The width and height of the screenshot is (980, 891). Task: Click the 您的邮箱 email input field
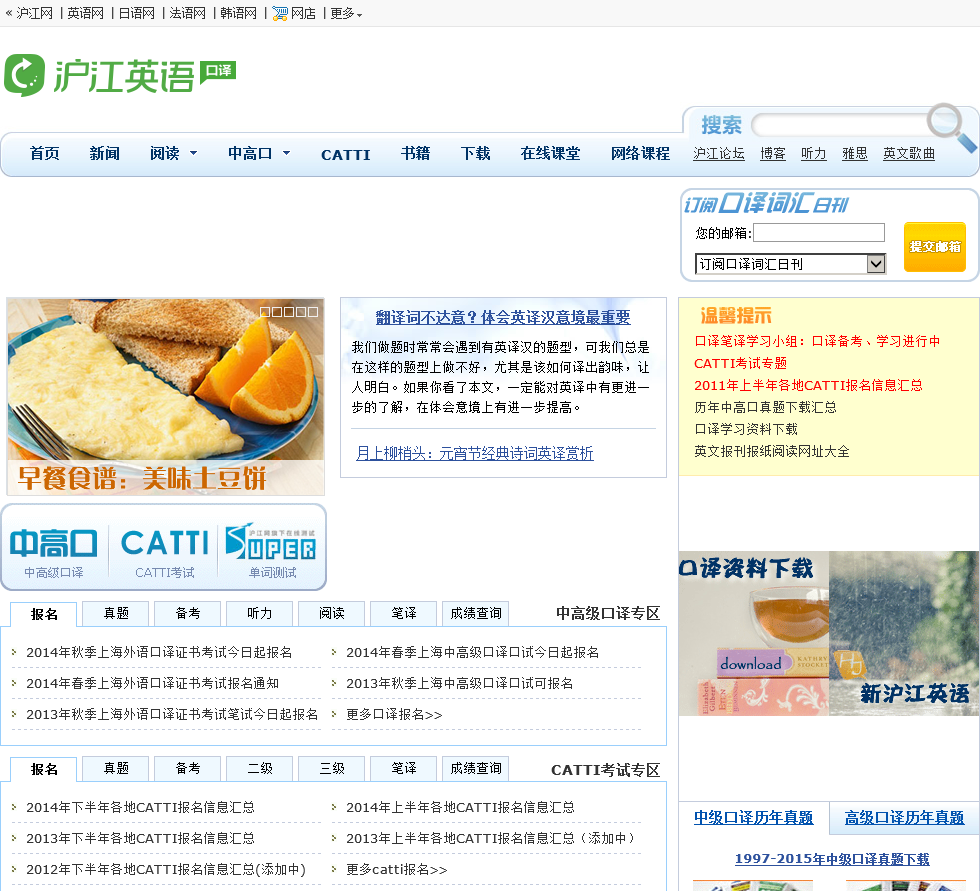click(x=819, y=233)
